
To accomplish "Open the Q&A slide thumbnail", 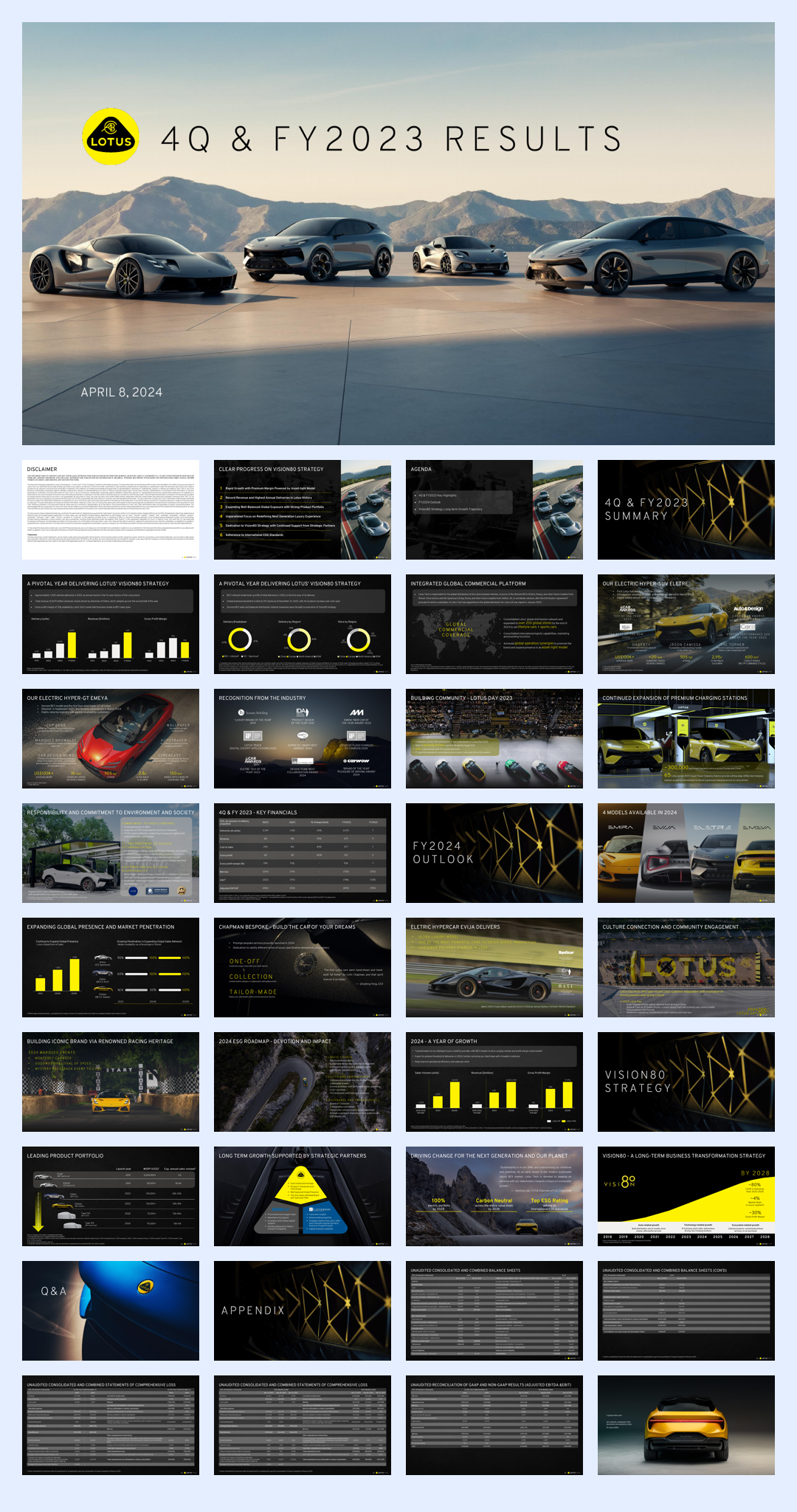I will click(111, 1310).
